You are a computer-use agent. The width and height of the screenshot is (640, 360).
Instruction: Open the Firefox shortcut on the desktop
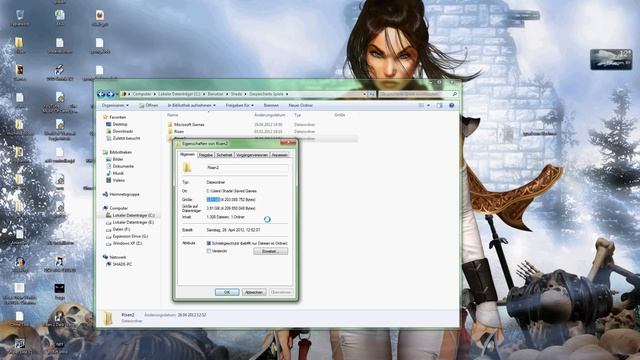(x=100, y=18)
